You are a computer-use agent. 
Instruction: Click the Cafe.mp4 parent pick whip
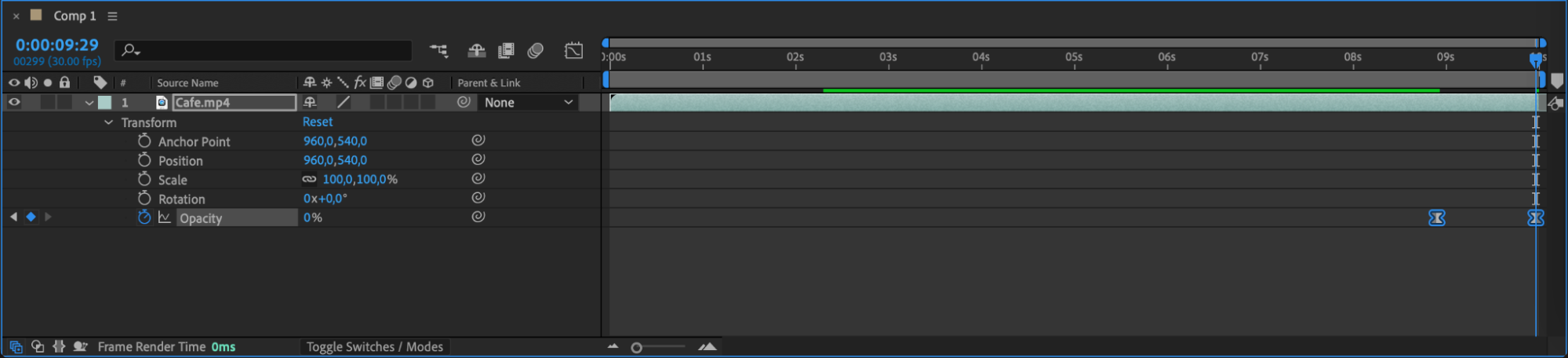464,102
